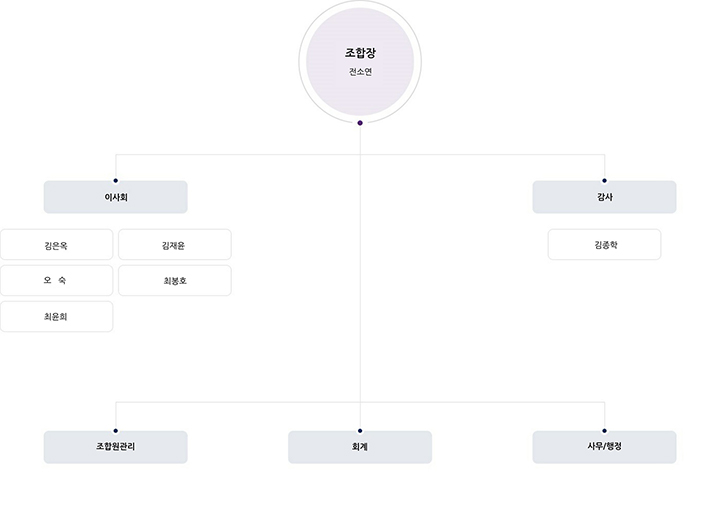Open the 회계 department box
Image resolution: width=720 pixels, height=505 pixels.
click(x=360, y=447)
